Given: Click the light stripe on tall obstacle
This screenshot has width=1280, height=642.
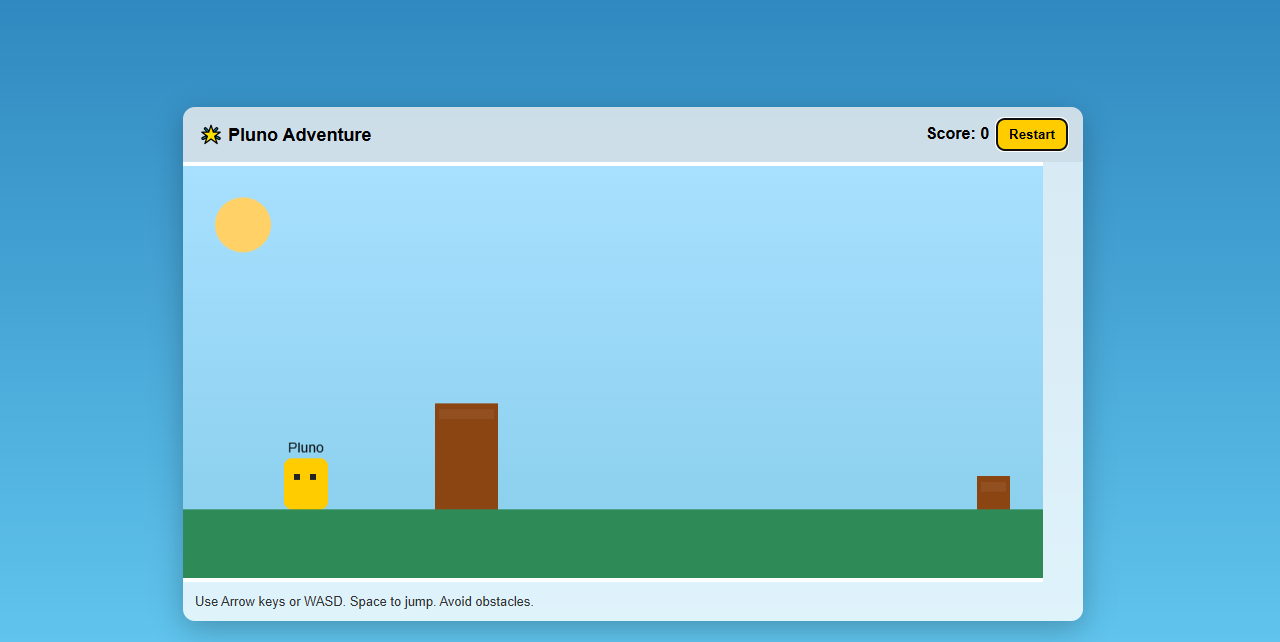Looking at the screenshot, I should [x=466, y=414].
